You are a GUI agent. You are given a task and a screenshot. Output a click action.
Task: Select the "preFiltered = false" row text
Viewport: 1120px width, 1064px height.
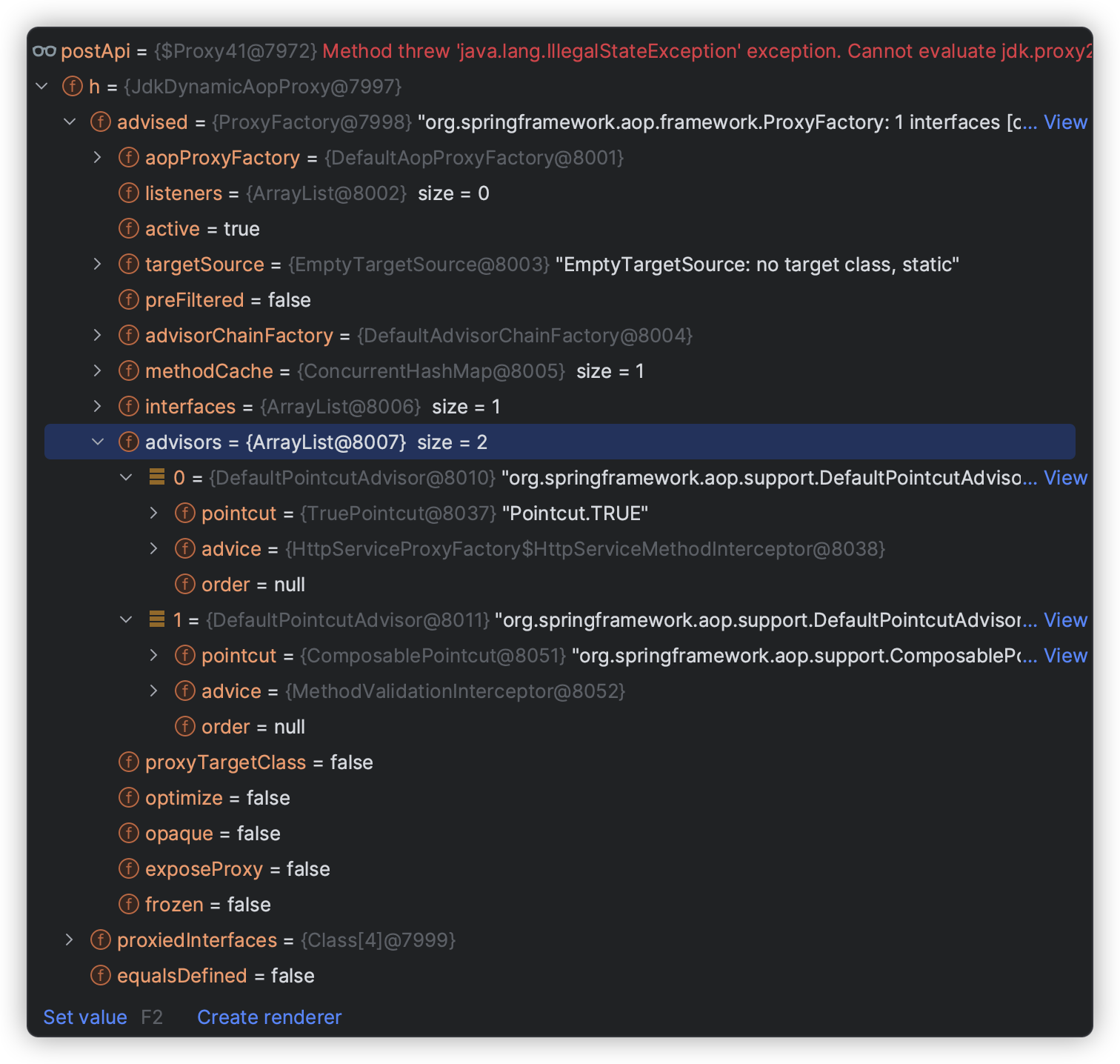pos(228,300)
